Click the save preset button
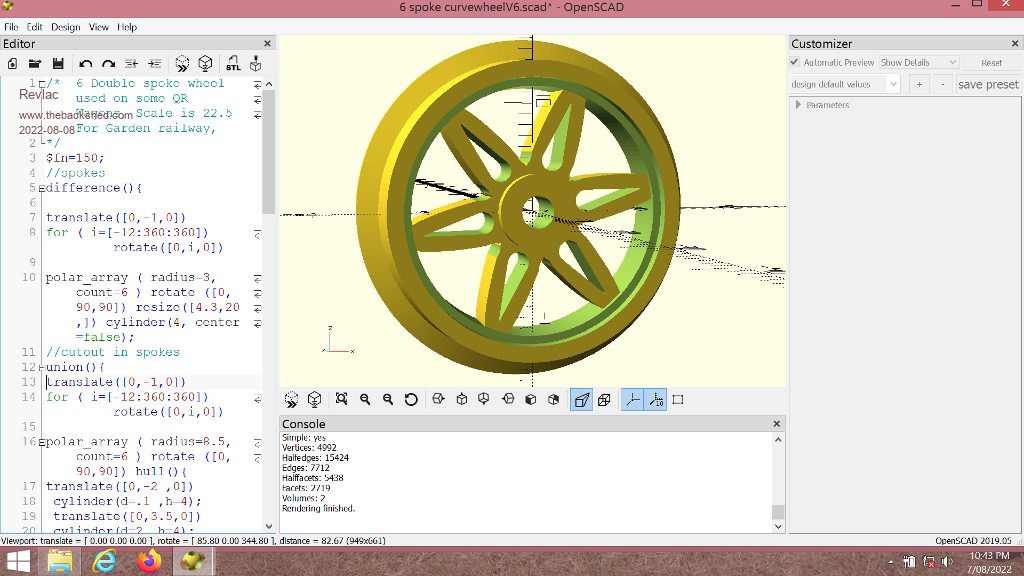The height and width of the screenshot is (576, 1024). 988,84
